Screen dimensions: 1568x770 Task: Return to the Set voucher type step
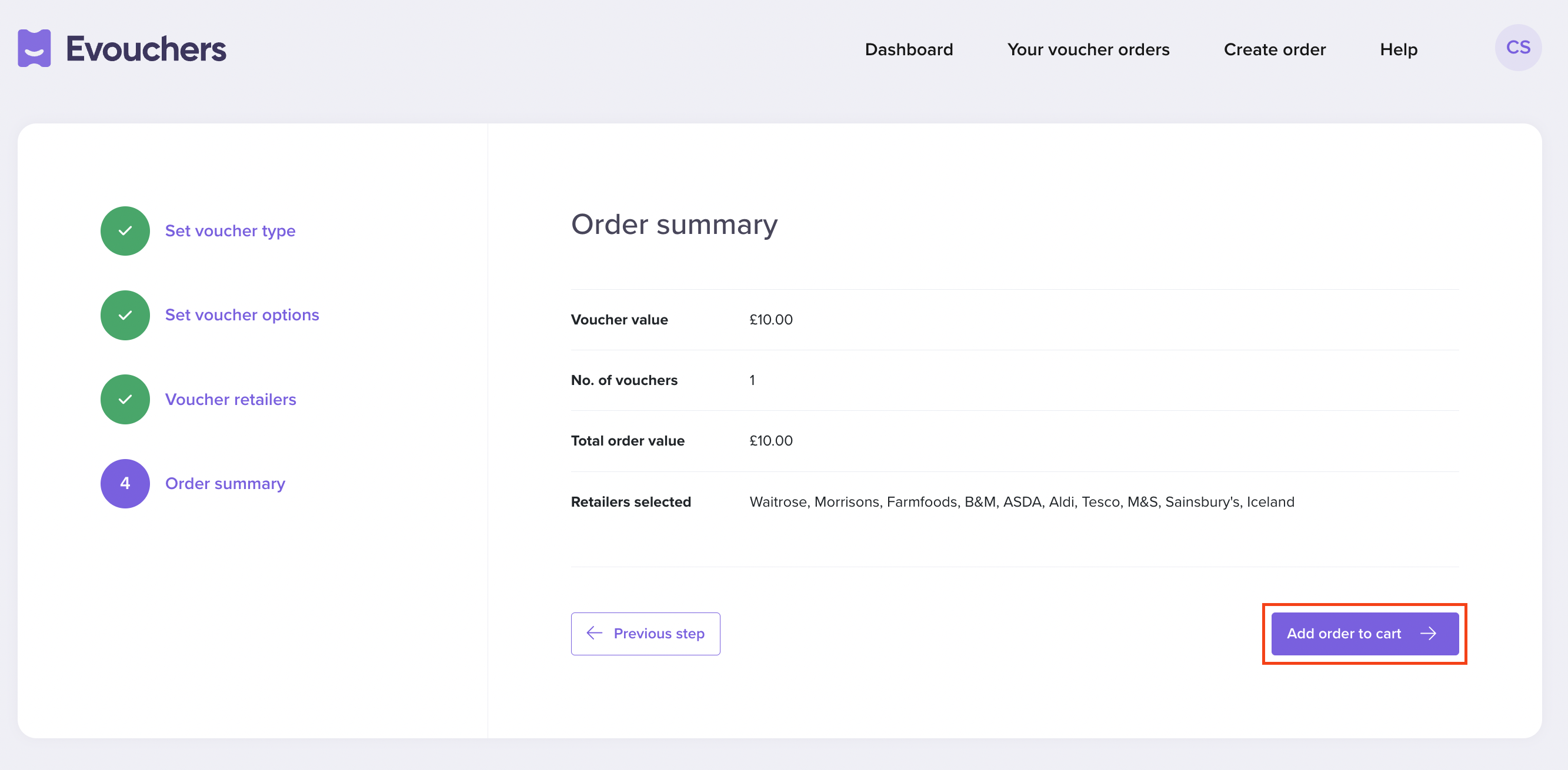pos(230,231)
